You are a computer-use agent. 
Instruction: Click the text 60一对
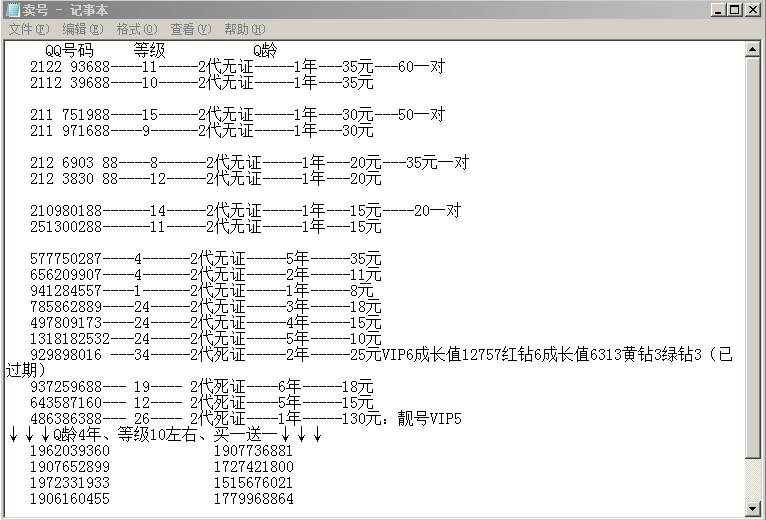(x=421, y=66)
